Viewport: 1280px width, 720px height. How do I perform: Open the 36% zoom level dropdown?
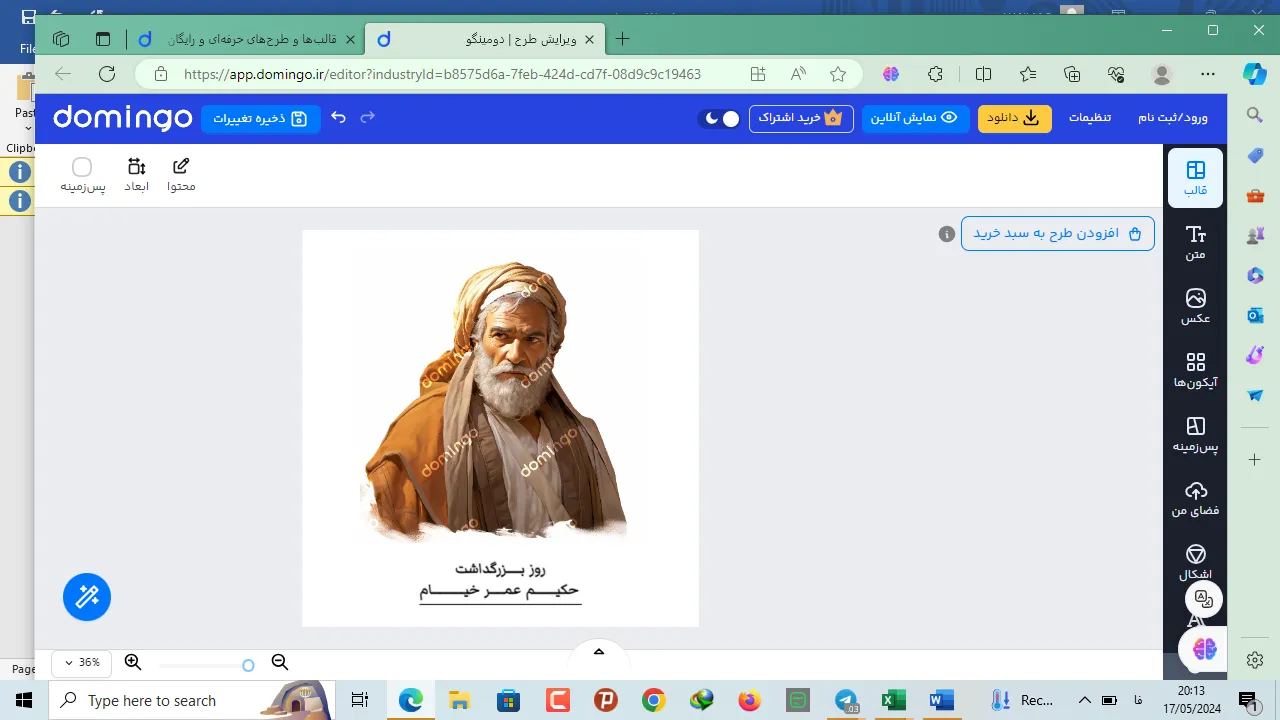click(x=81, y=662)
